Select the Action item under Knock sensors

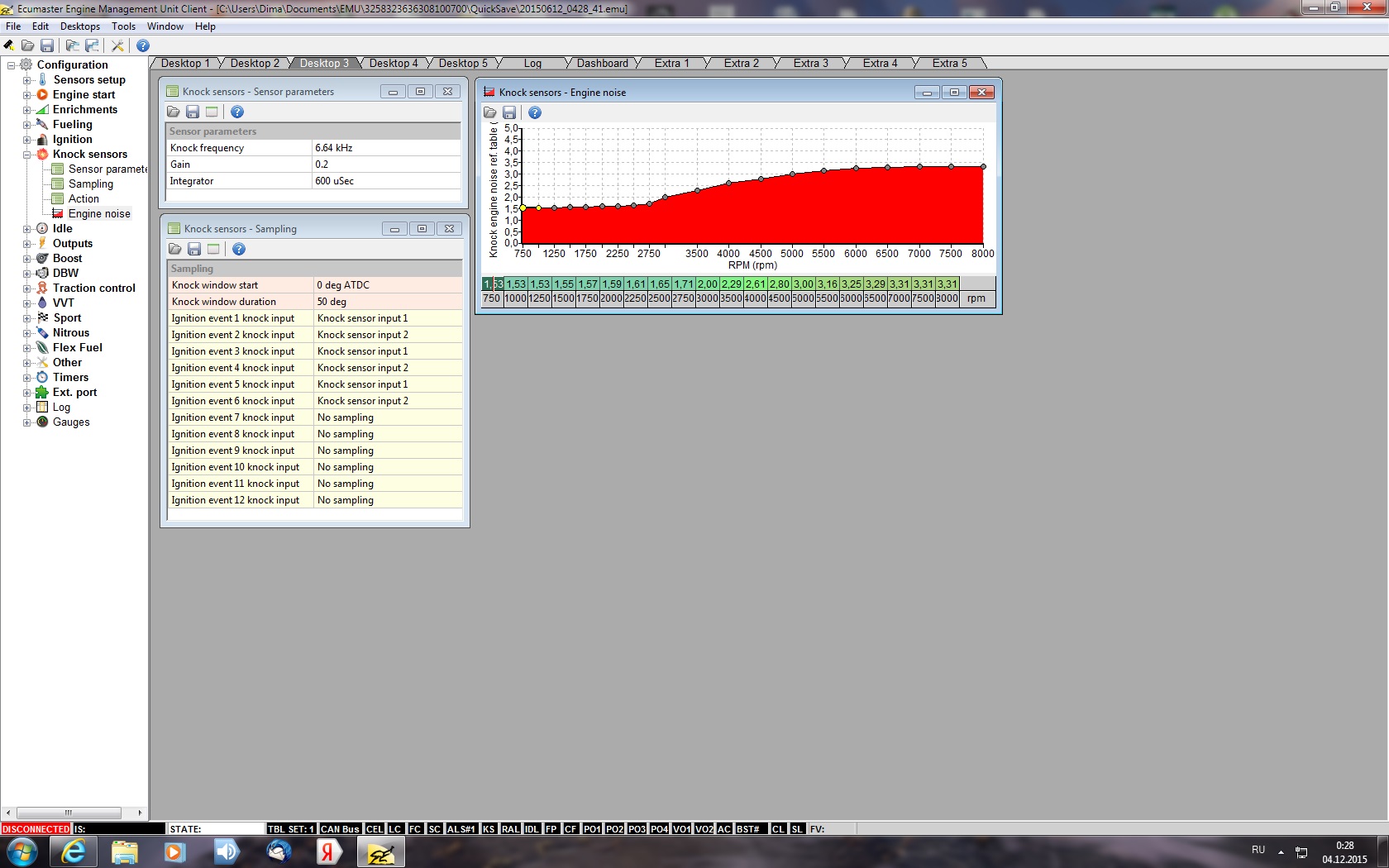click(84, 199)
